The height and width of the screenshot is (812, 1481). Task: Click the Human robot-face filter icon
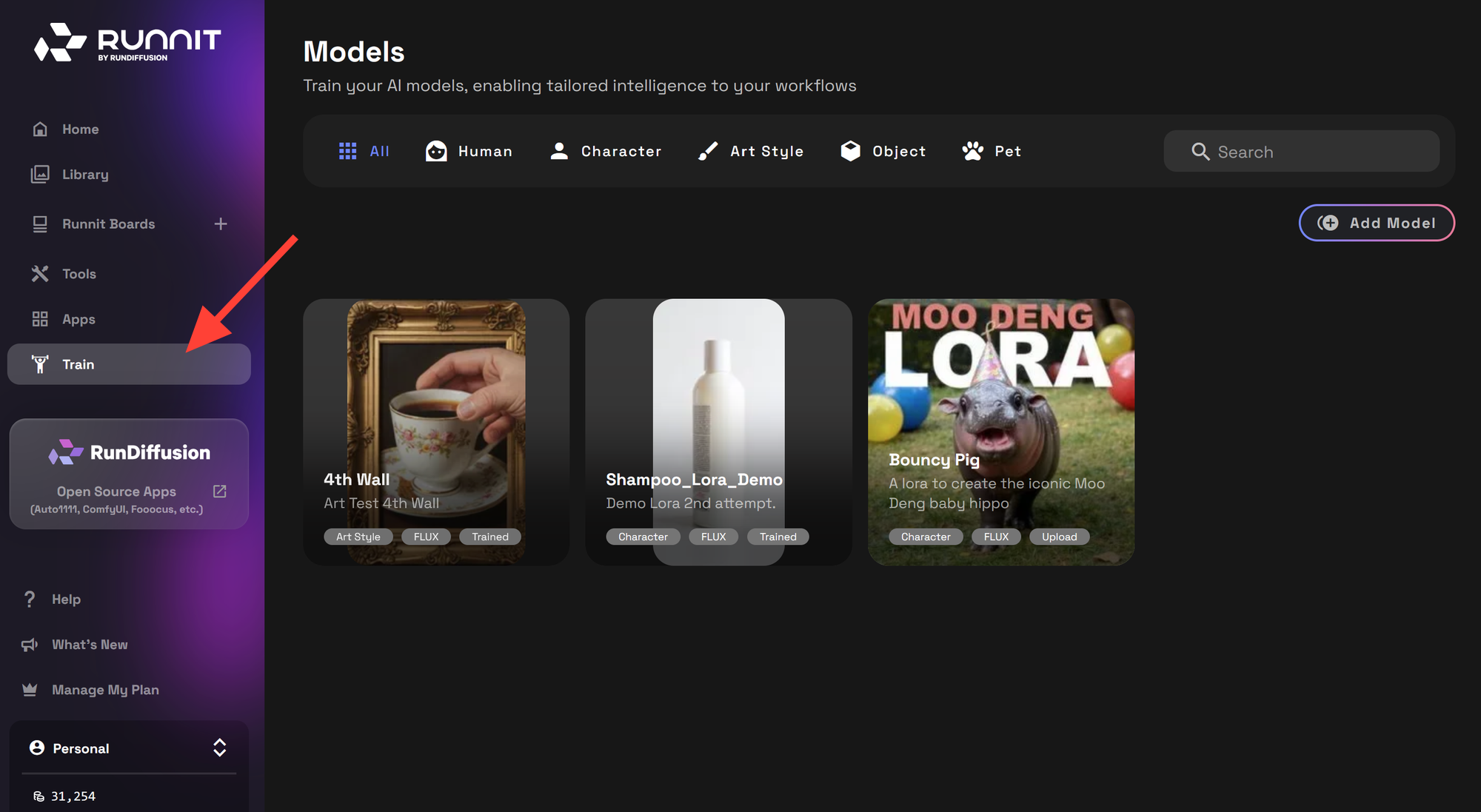tap(437, 150)
